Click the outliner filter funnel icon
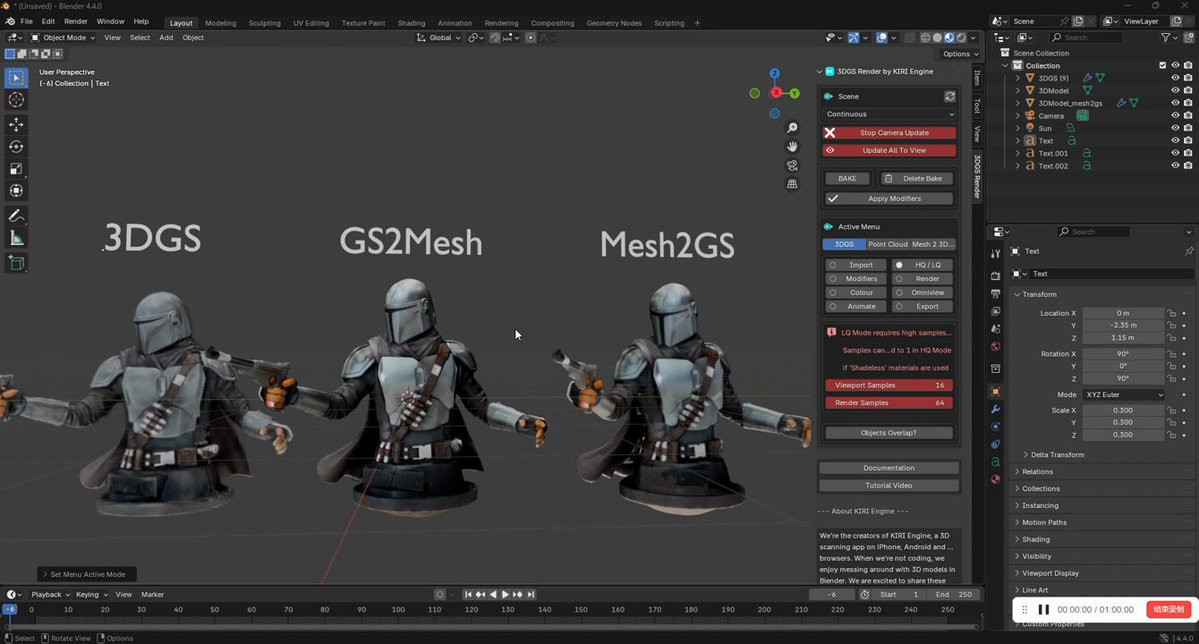1199x644 pixels. pyautogui.click(x=1165, y=37)
